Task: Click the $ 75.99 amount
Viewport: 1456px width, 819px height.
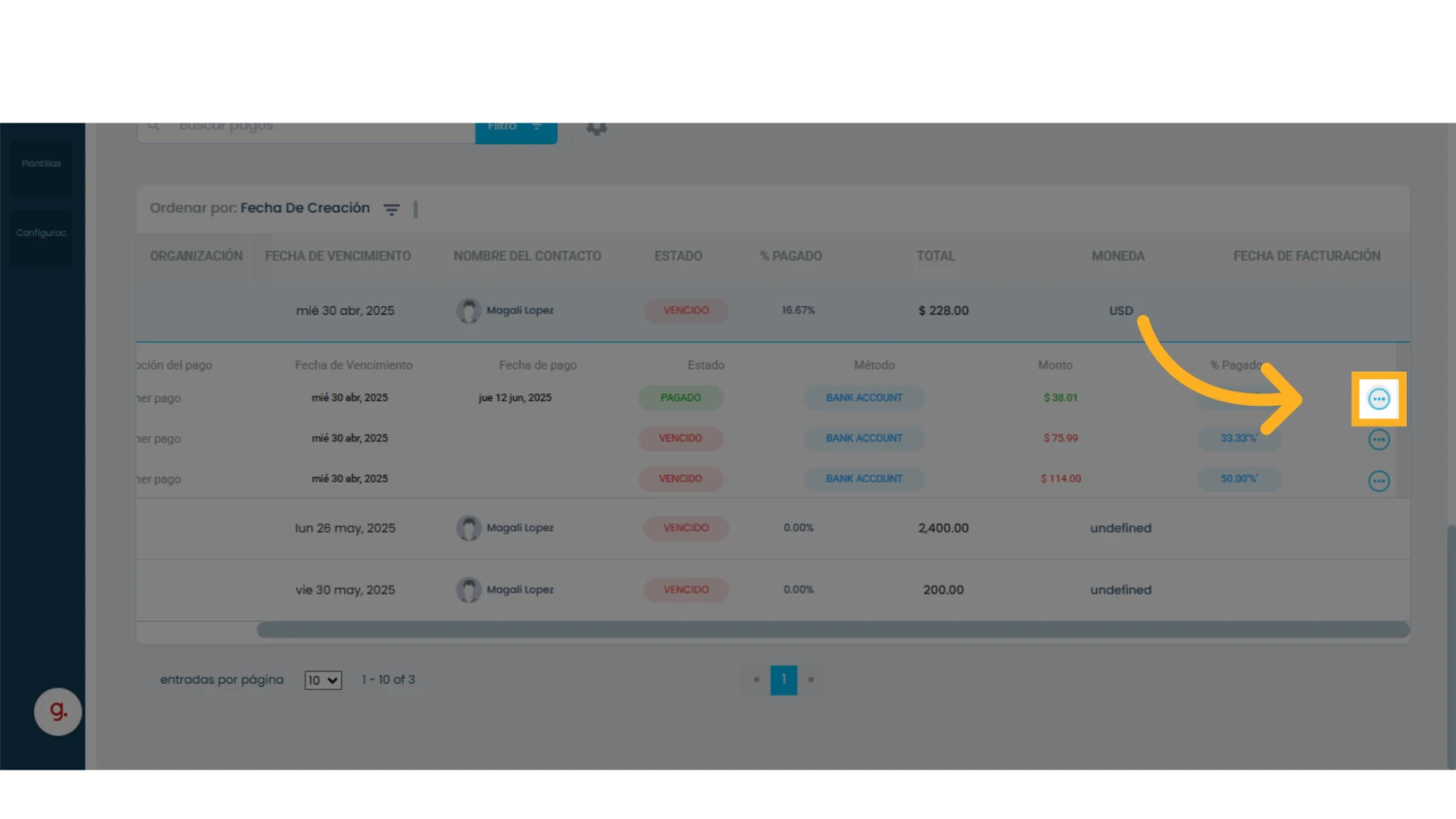Action: pyautogui.click(x=1061, y=439)
